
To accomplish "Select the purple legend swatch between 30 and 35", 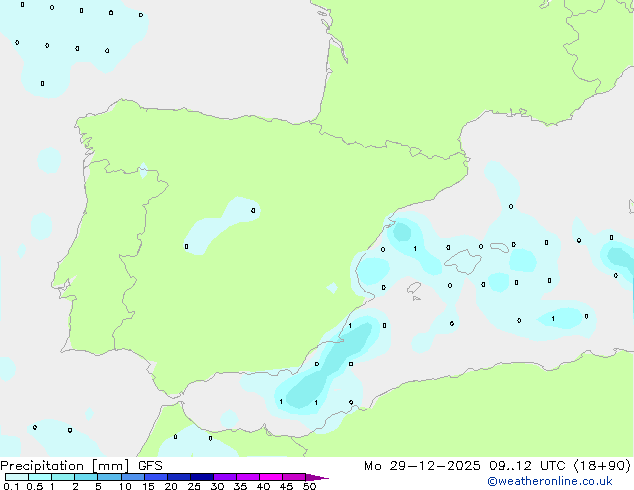I will point(225,477).
